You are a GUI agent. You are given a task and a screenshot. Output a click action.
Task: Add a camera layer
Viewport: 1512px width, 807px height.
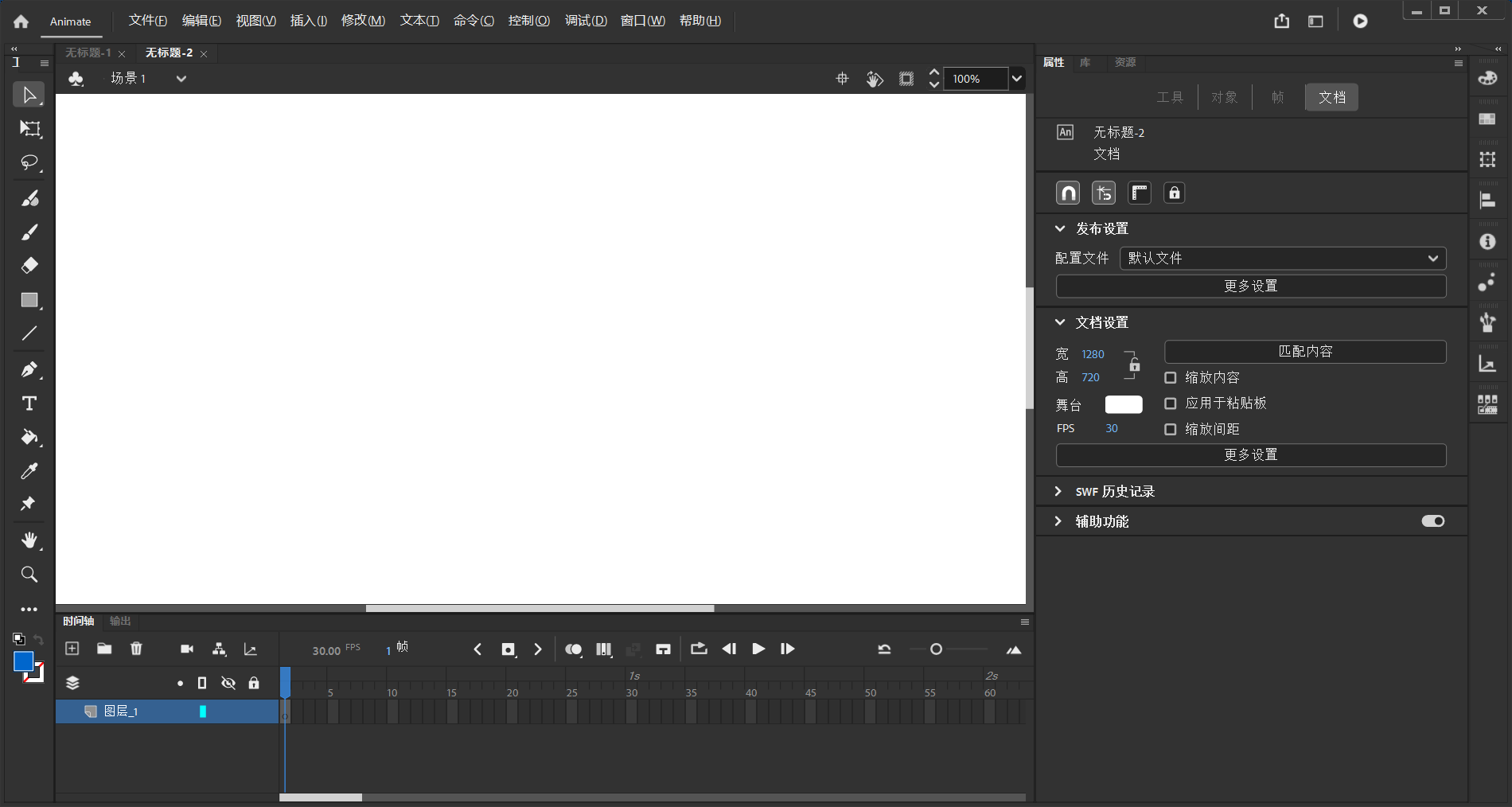[187, 649]
